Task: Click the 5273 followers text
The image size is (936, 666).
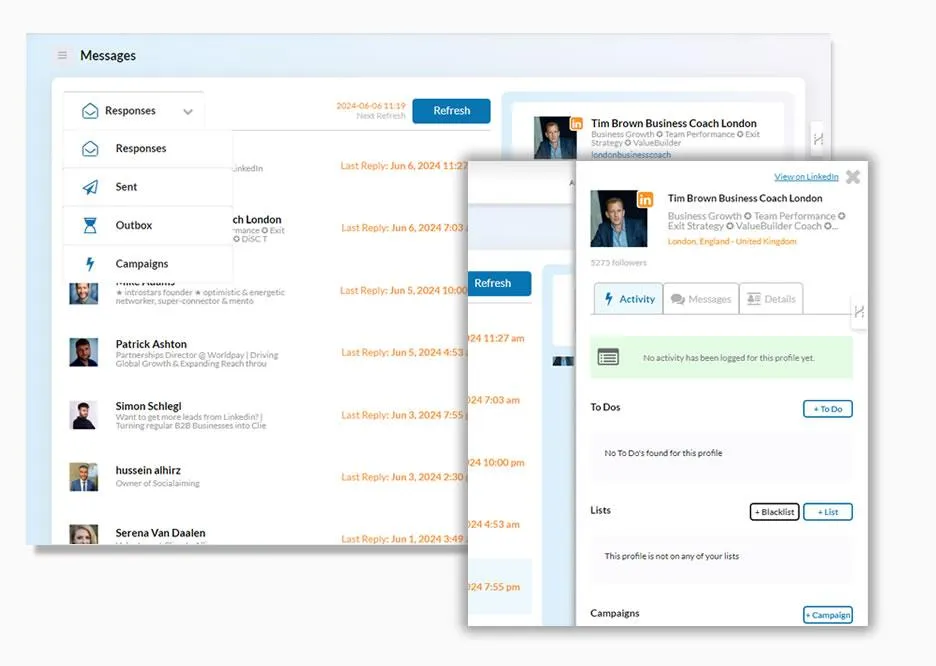Action: 618,263
